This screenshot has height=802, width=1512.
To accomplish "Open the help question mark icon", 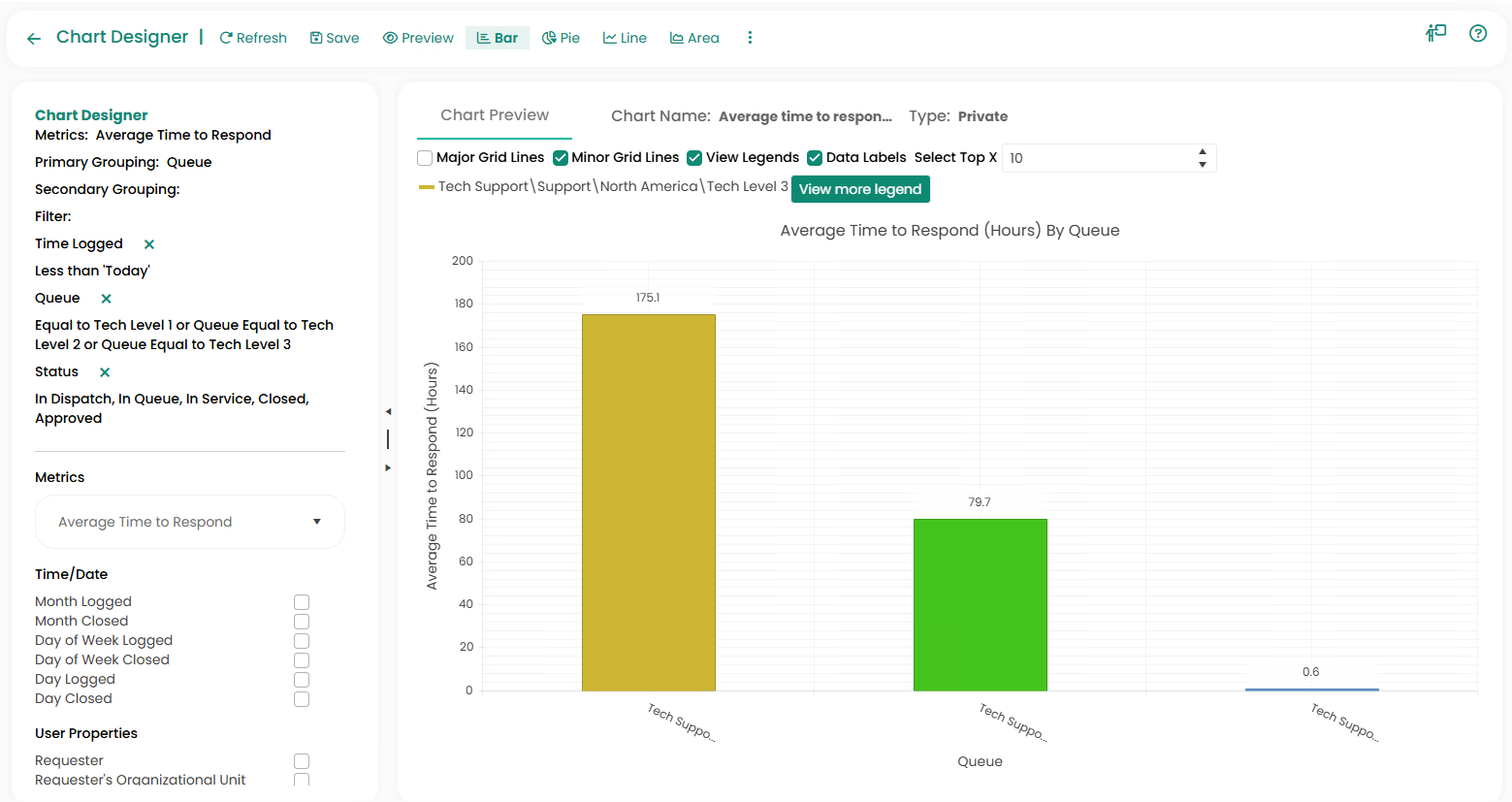I will 1477,34.
